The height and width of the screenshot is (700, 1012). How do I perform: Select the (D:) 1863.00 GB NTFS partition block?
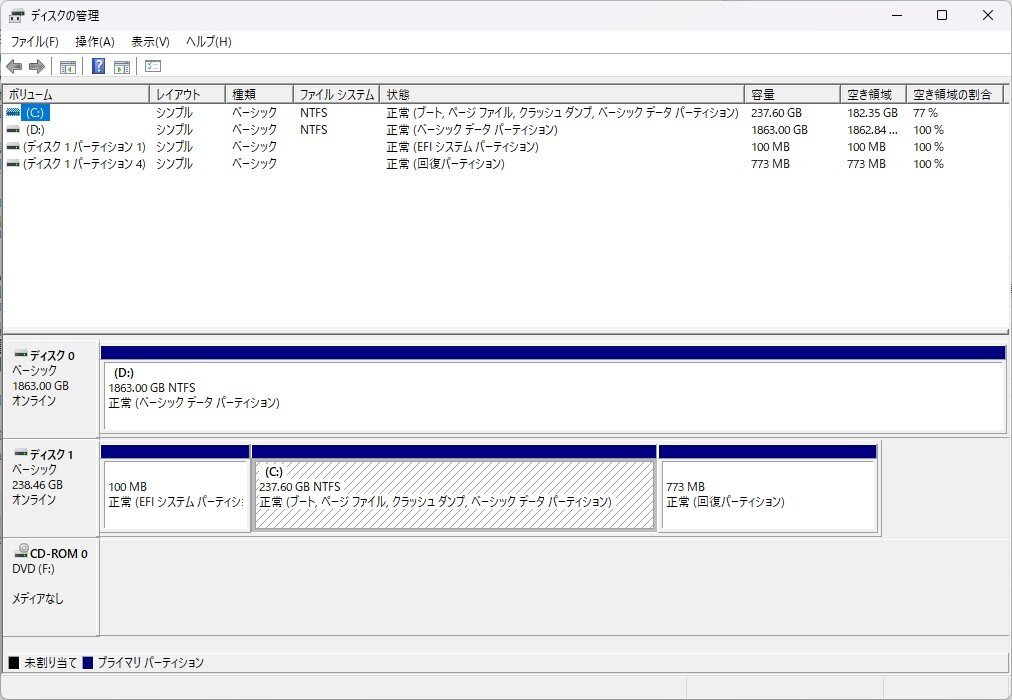[x=554, y=389]
